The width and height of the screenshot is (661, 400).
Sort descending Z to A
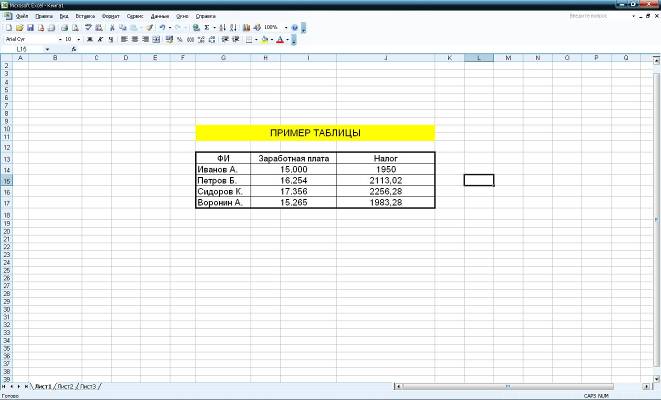click(233, 28)
